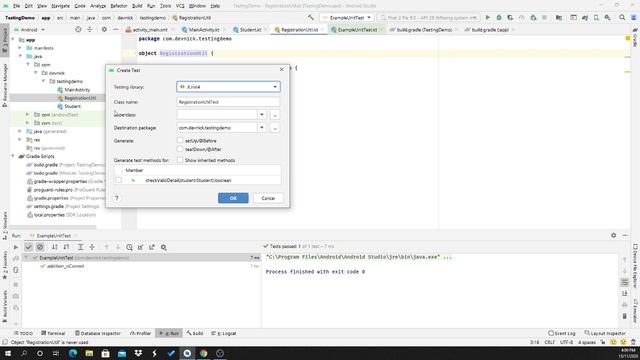Sort test results by duration
The image size is (640, 360).
(x=66, y=247)
